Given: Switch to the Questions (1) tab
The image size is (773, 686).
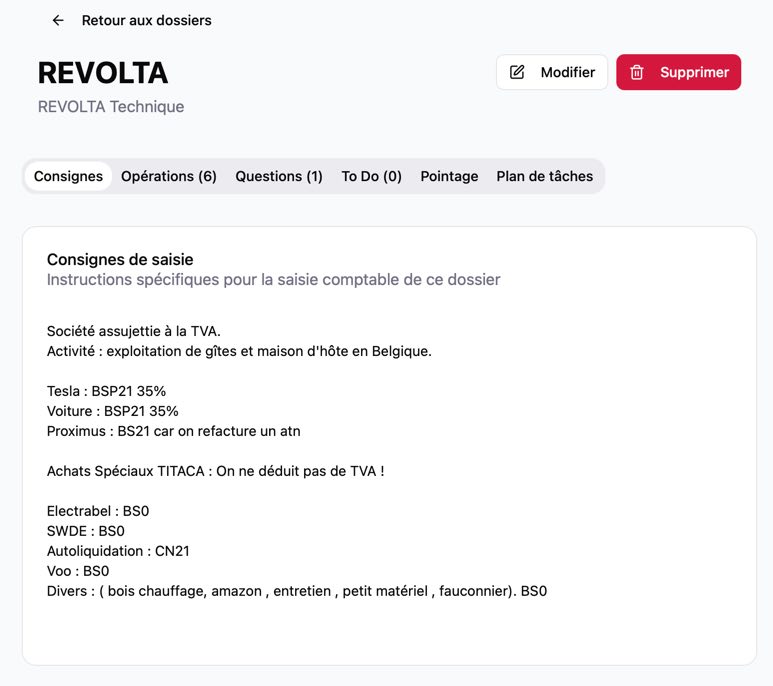Looking at the screenshot, I should pos(279,176).
